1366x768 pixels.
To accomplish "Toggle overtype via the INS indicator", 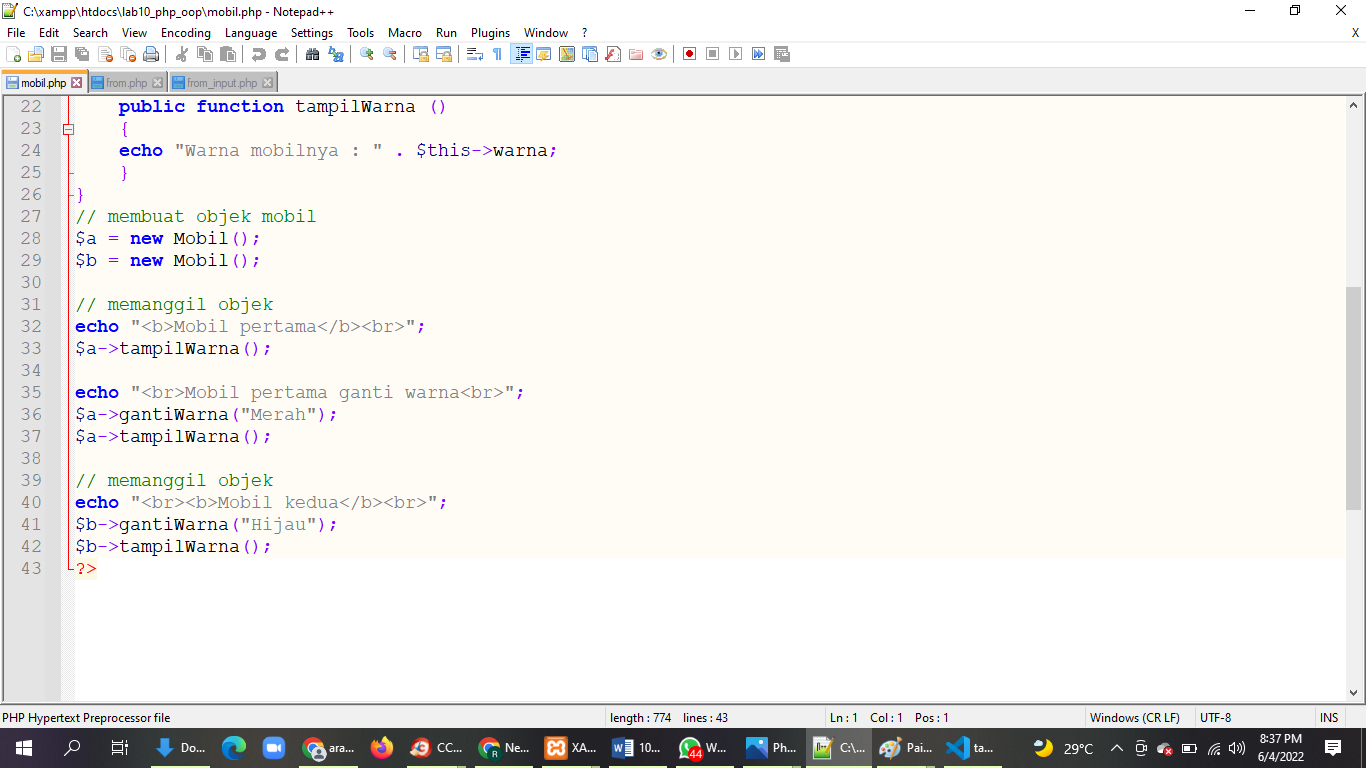I will coord(1329,717).
